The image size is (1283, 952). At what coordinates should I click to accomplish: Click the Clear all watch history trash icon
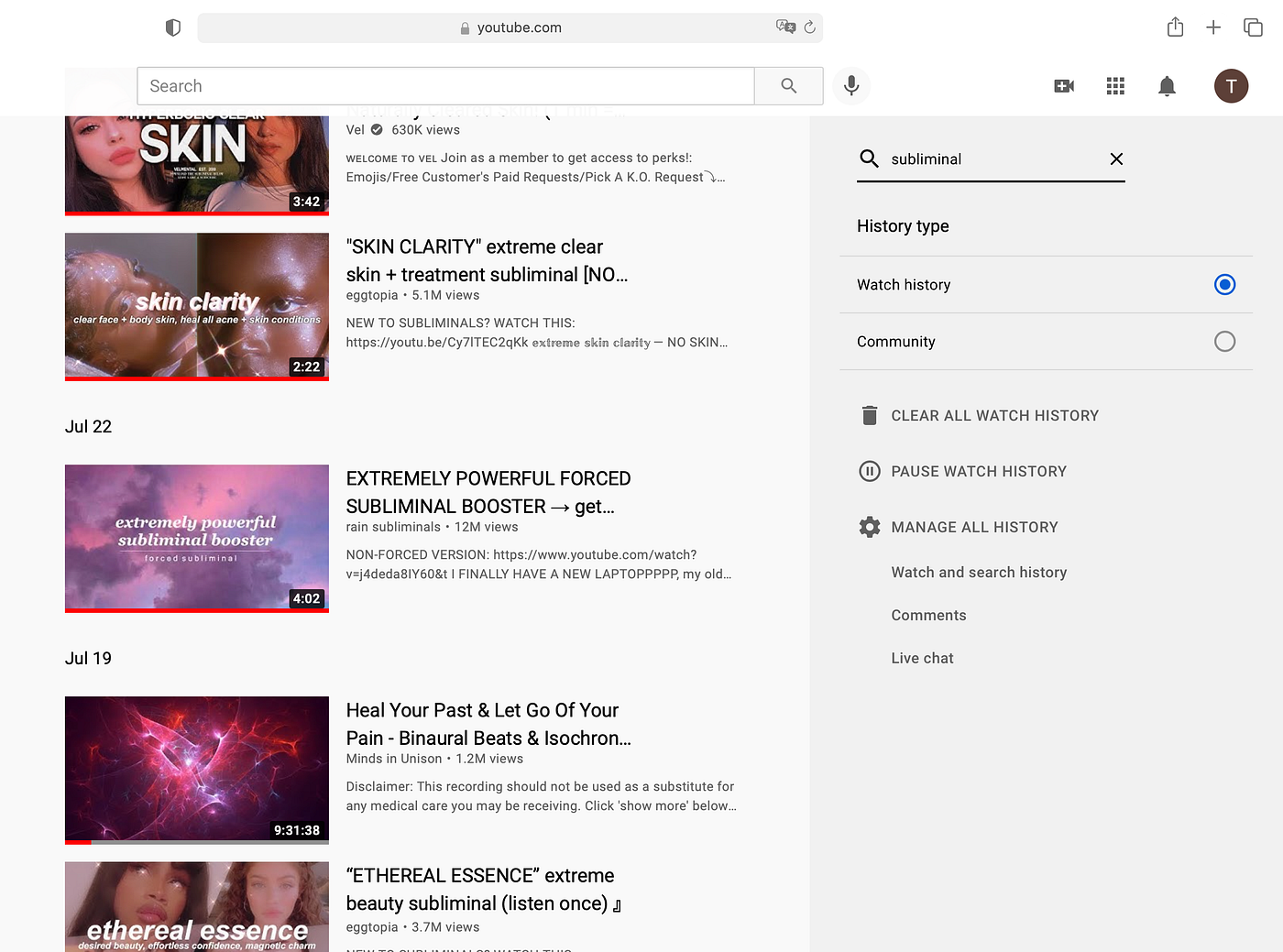[869, 415]
